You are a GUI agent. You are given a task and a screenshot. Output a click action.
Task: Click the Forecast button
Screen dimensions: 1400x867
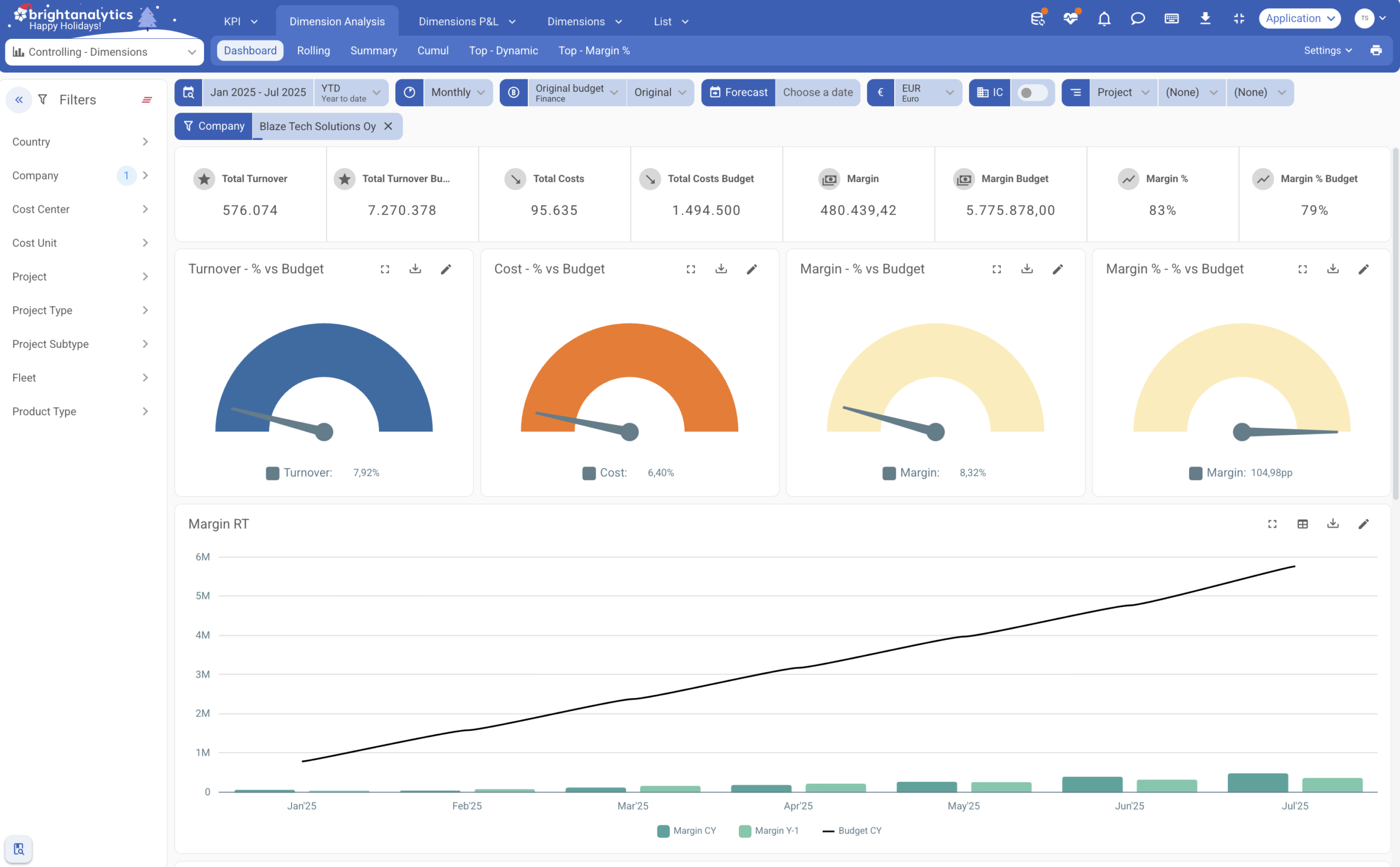tap(738, 92)
